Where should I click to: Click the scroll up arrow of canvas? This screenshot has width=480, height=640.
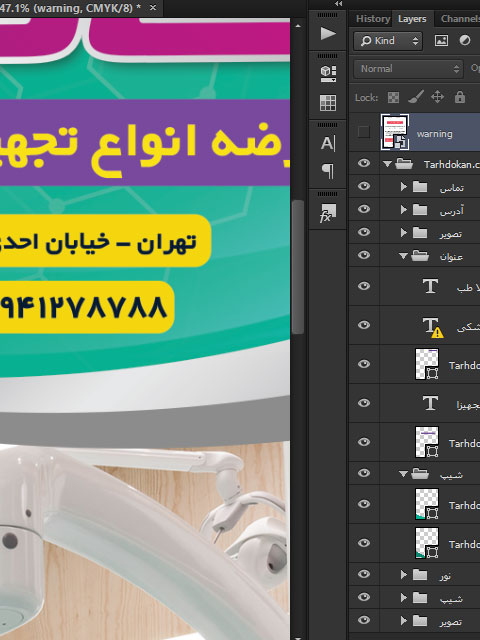298,26
